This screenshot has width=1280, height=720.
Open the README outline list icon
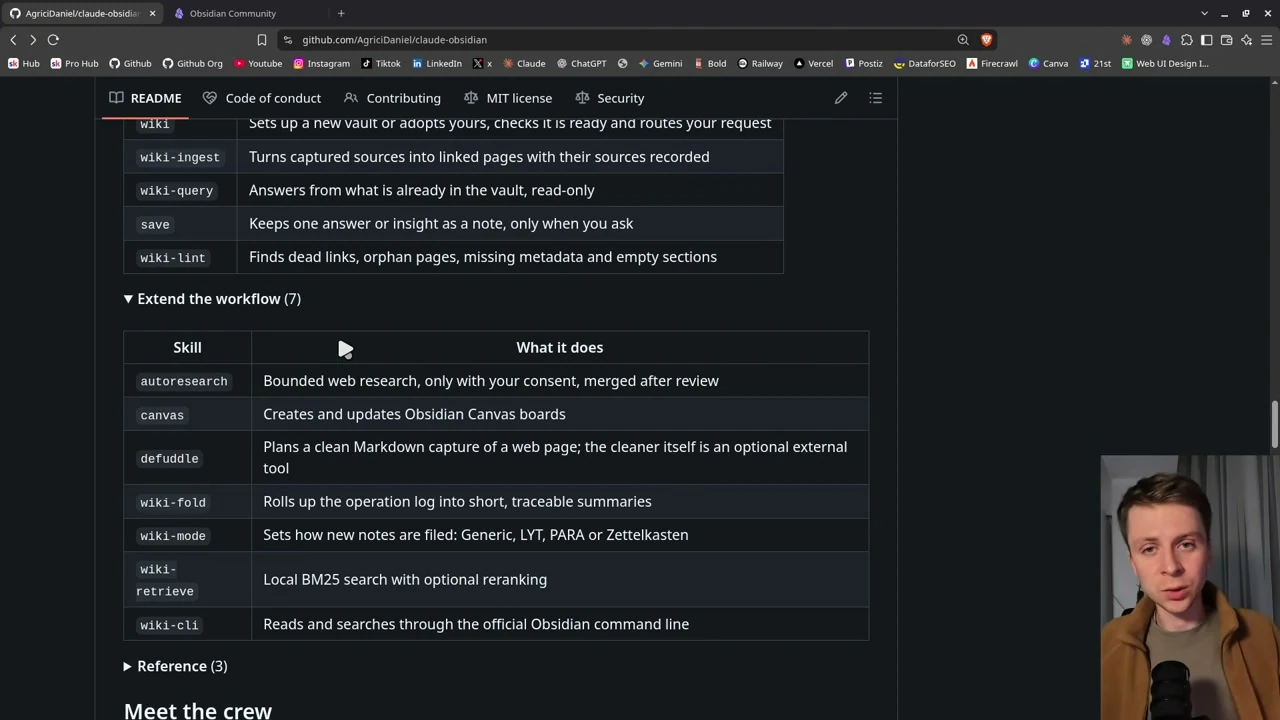[x=875, y=98]
